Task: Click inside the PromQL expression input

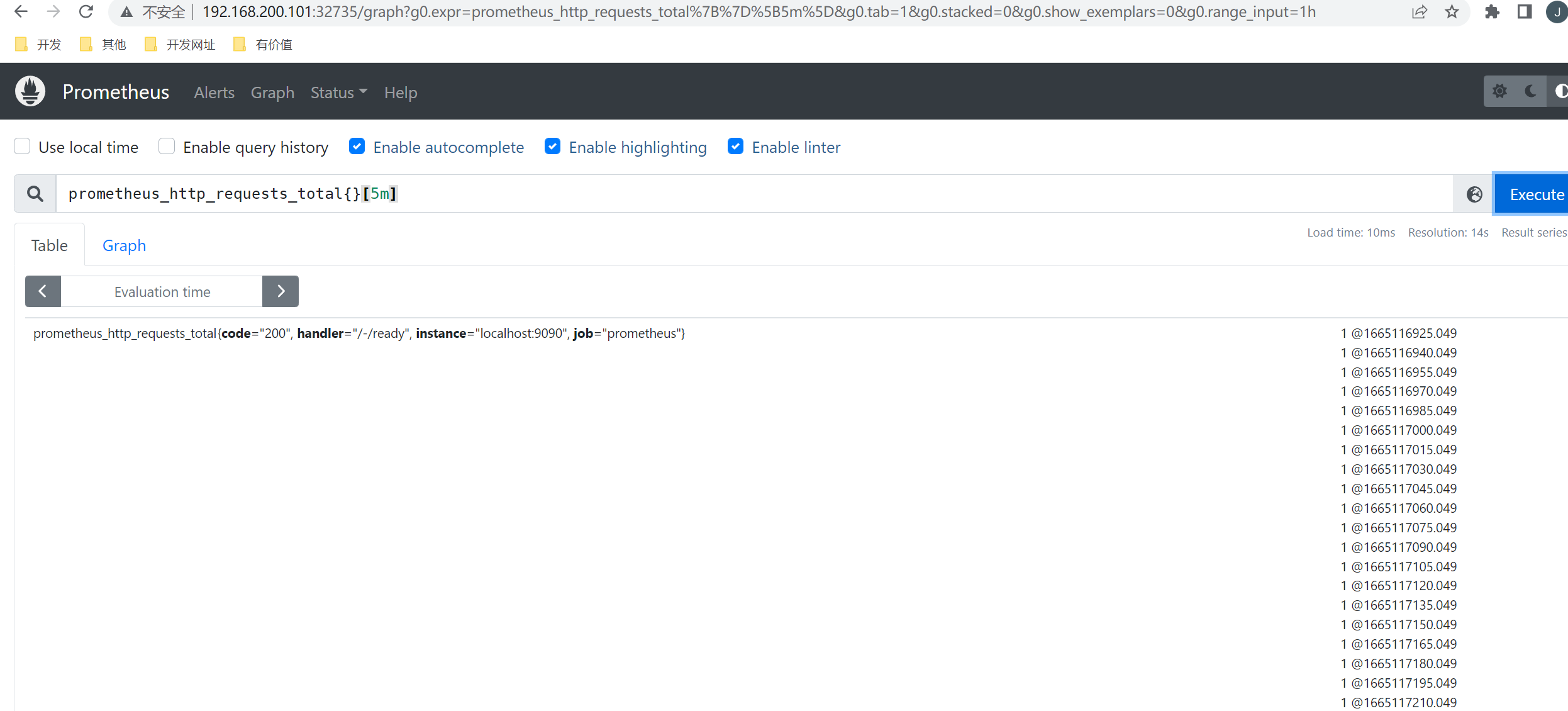Action: (755, 194)
